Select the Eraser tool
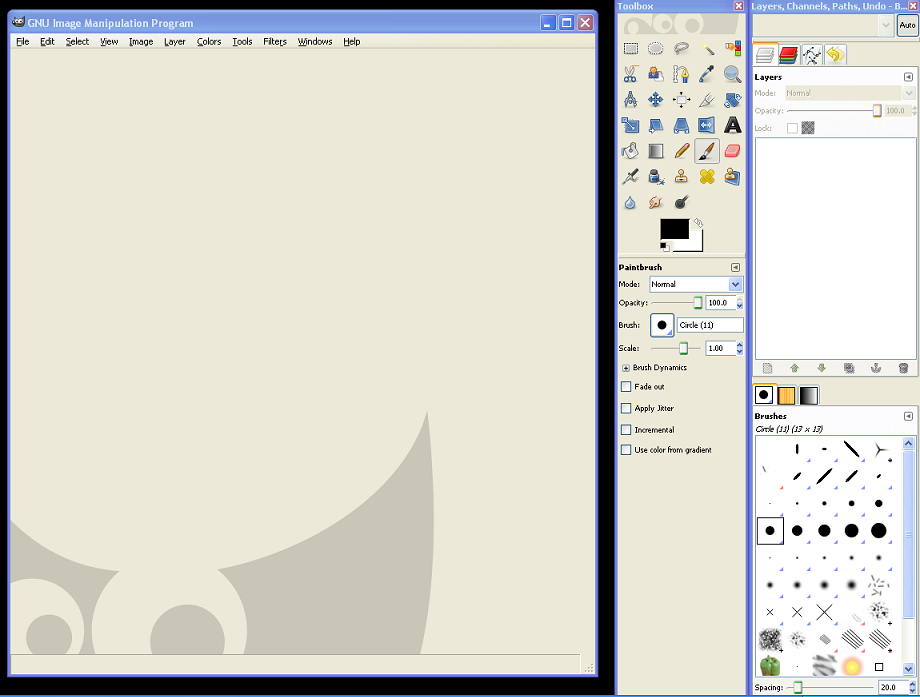Screen dimensions: 920x697 pos(732,151)
